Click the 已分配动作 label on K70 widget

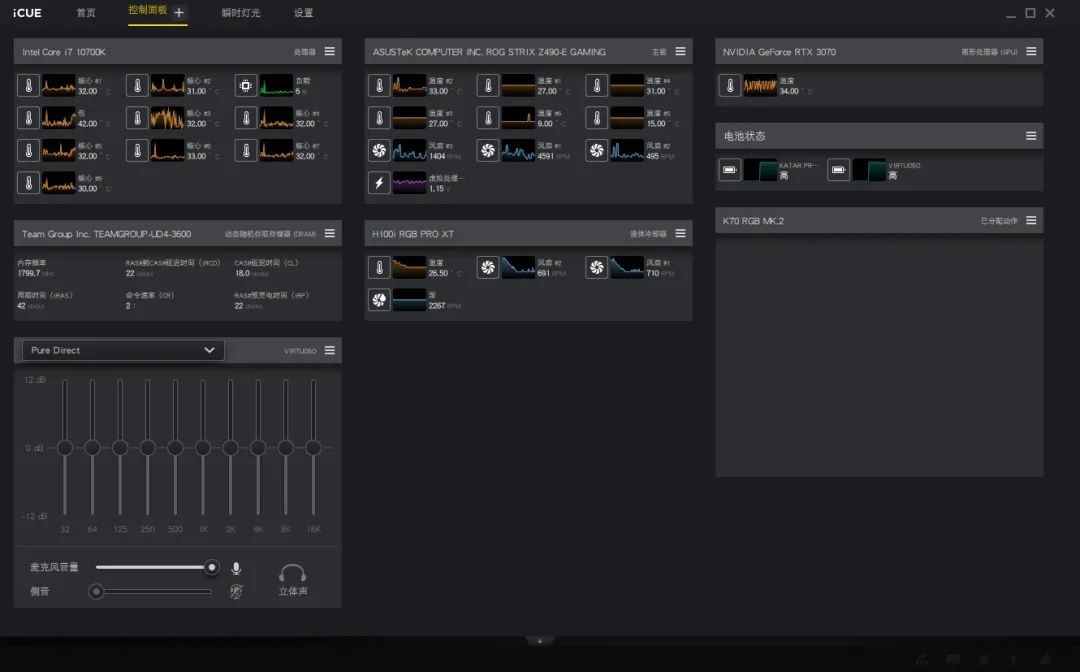pyautogui.click(x=999, y=221)
